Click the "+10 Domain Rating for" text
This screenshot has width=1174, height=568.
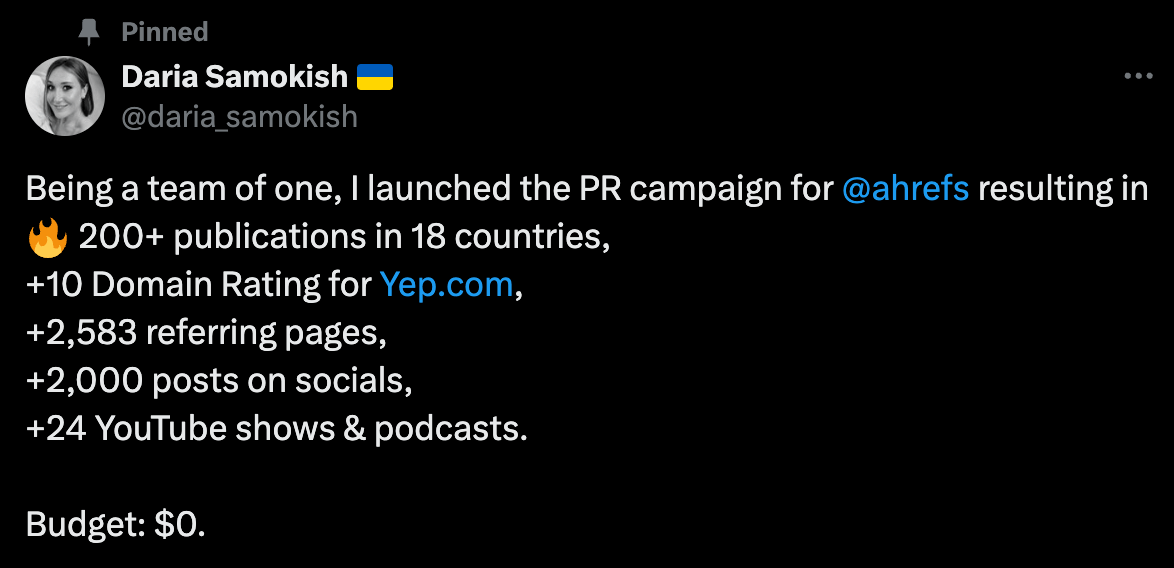click(198, 286)
